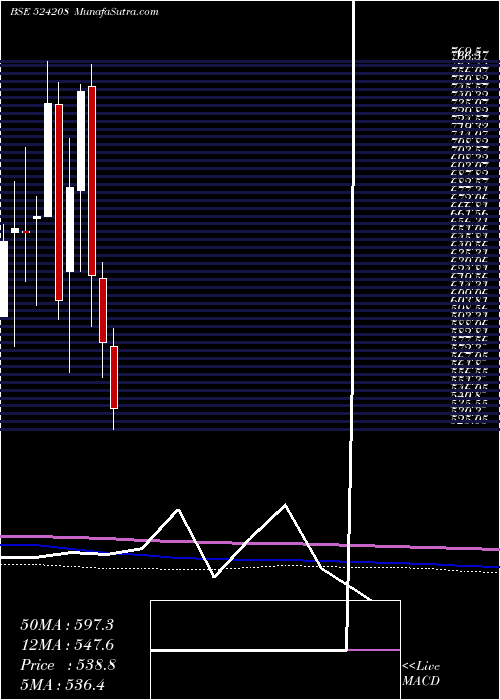
Task: Select the Price : 538.8 value
Action: coord(68,665)
